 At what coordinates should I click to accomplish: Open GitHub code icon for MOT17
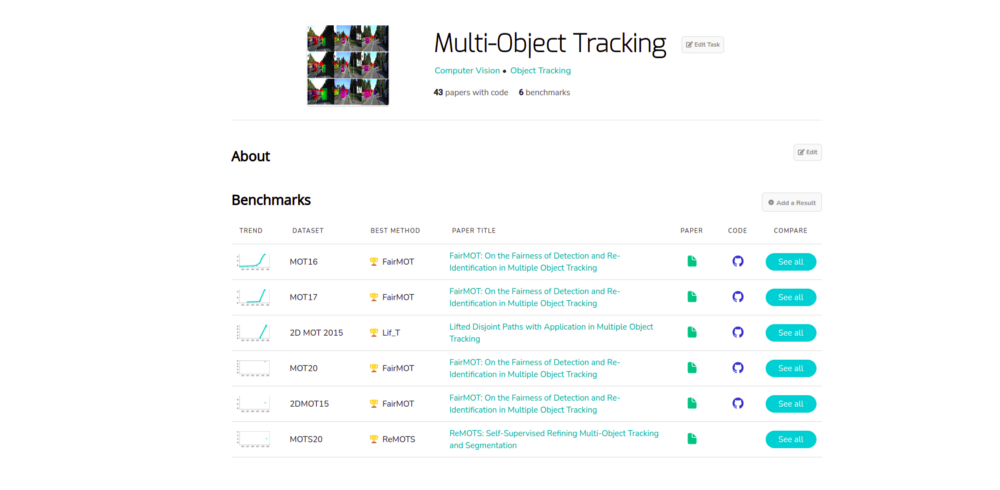(738, 297)
